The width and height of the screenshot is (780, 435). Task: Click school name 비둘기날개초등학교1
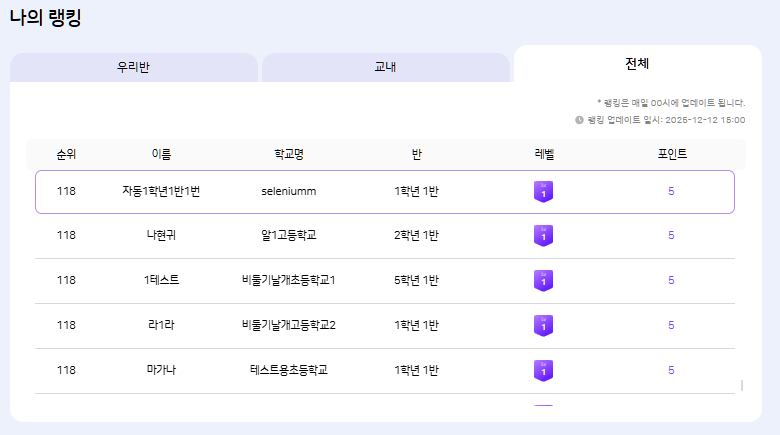tap(289, 281)
